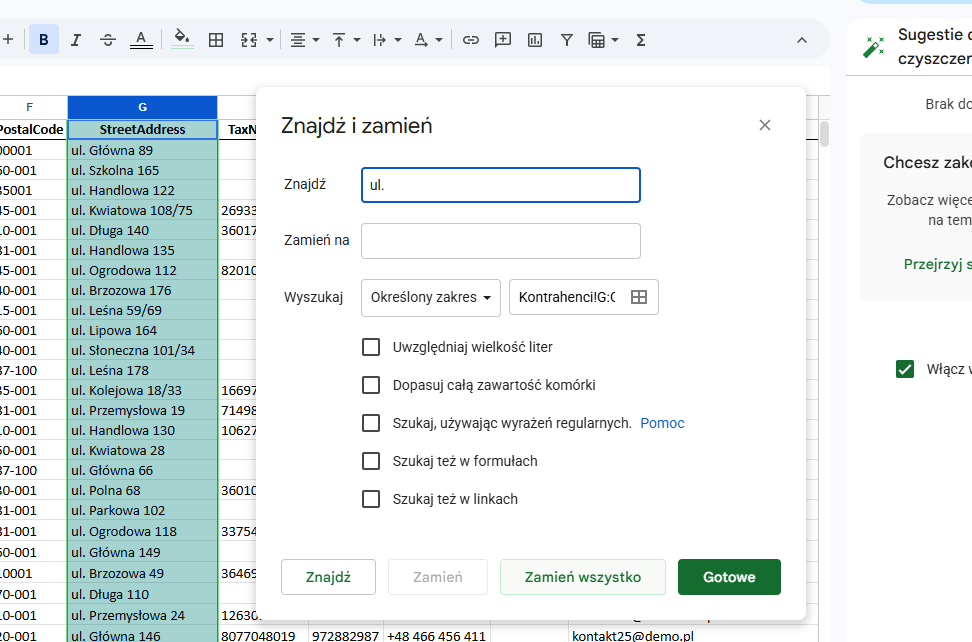Click text rotation icon
This screenshot has height=642, width=972.
click(x=421, y=40)
